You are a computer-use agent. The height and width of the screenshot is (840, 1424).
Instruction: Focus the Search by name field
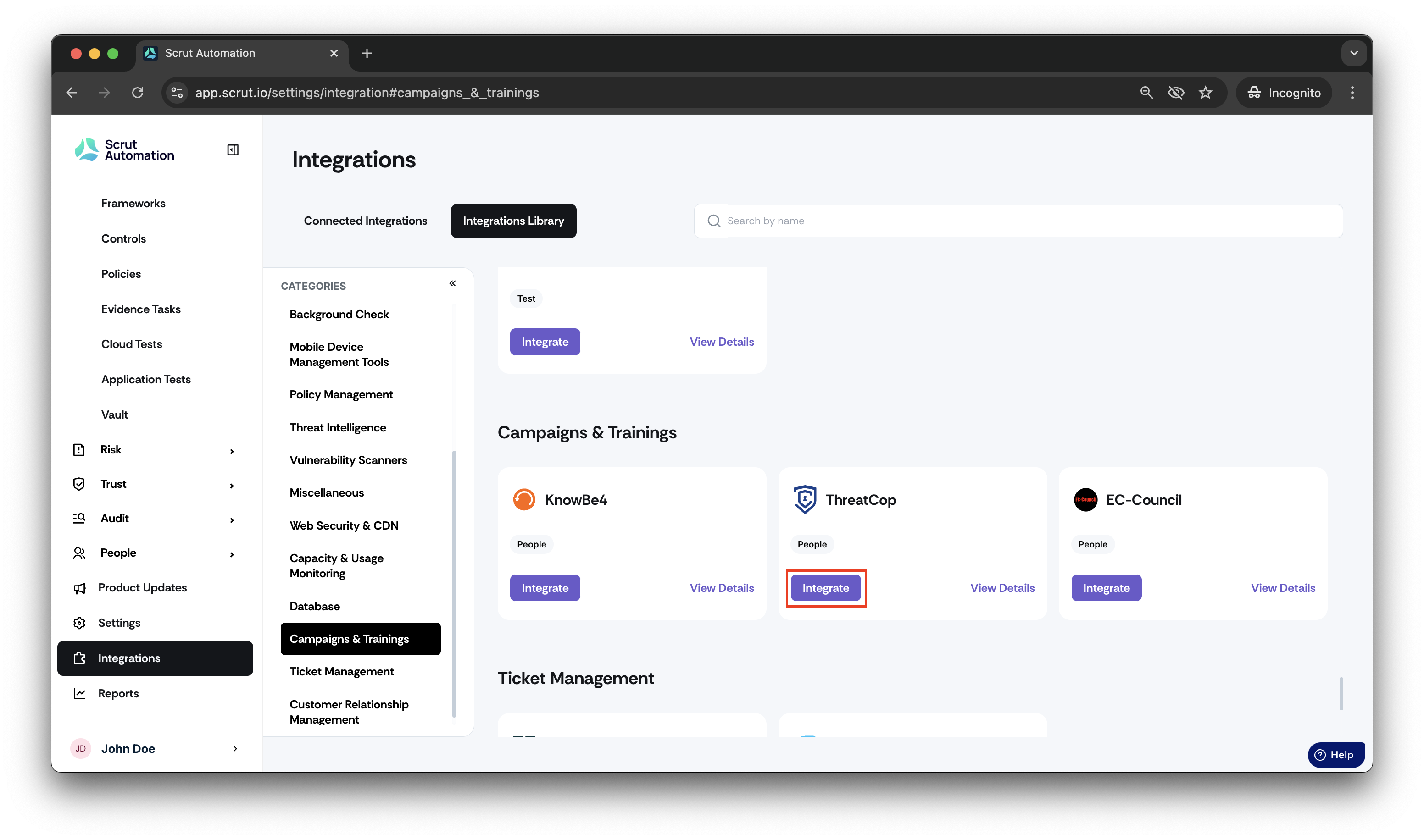click(x=1018, y=221)
